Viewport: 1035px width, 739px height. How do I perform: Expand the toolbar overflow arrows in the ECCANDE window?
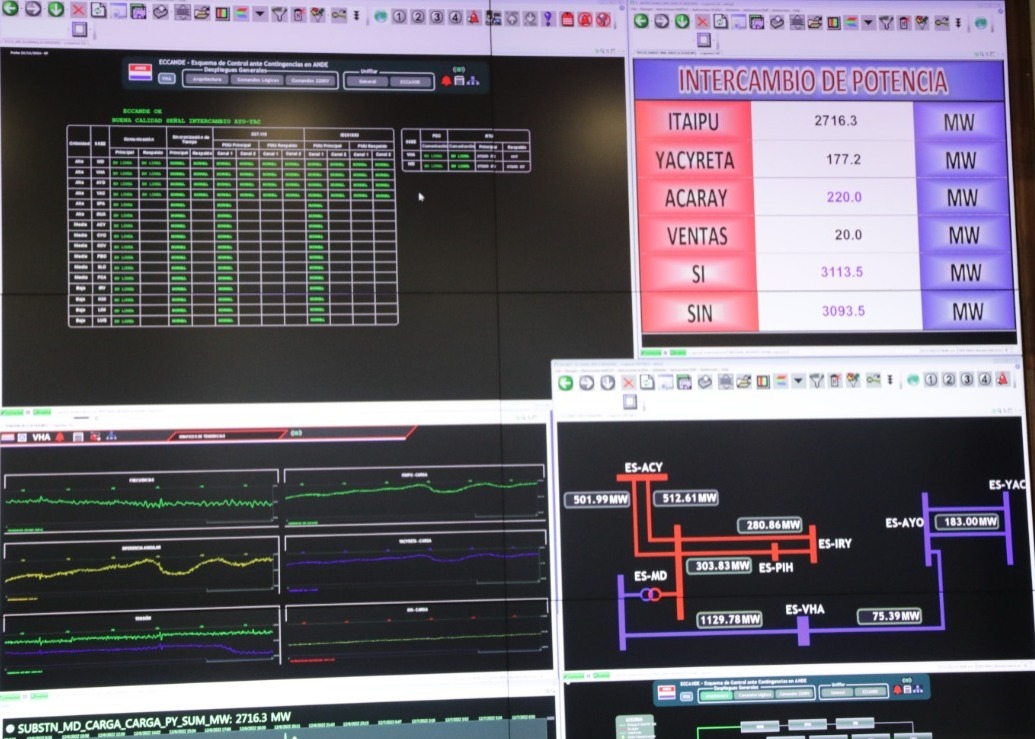tap(356, 15)
